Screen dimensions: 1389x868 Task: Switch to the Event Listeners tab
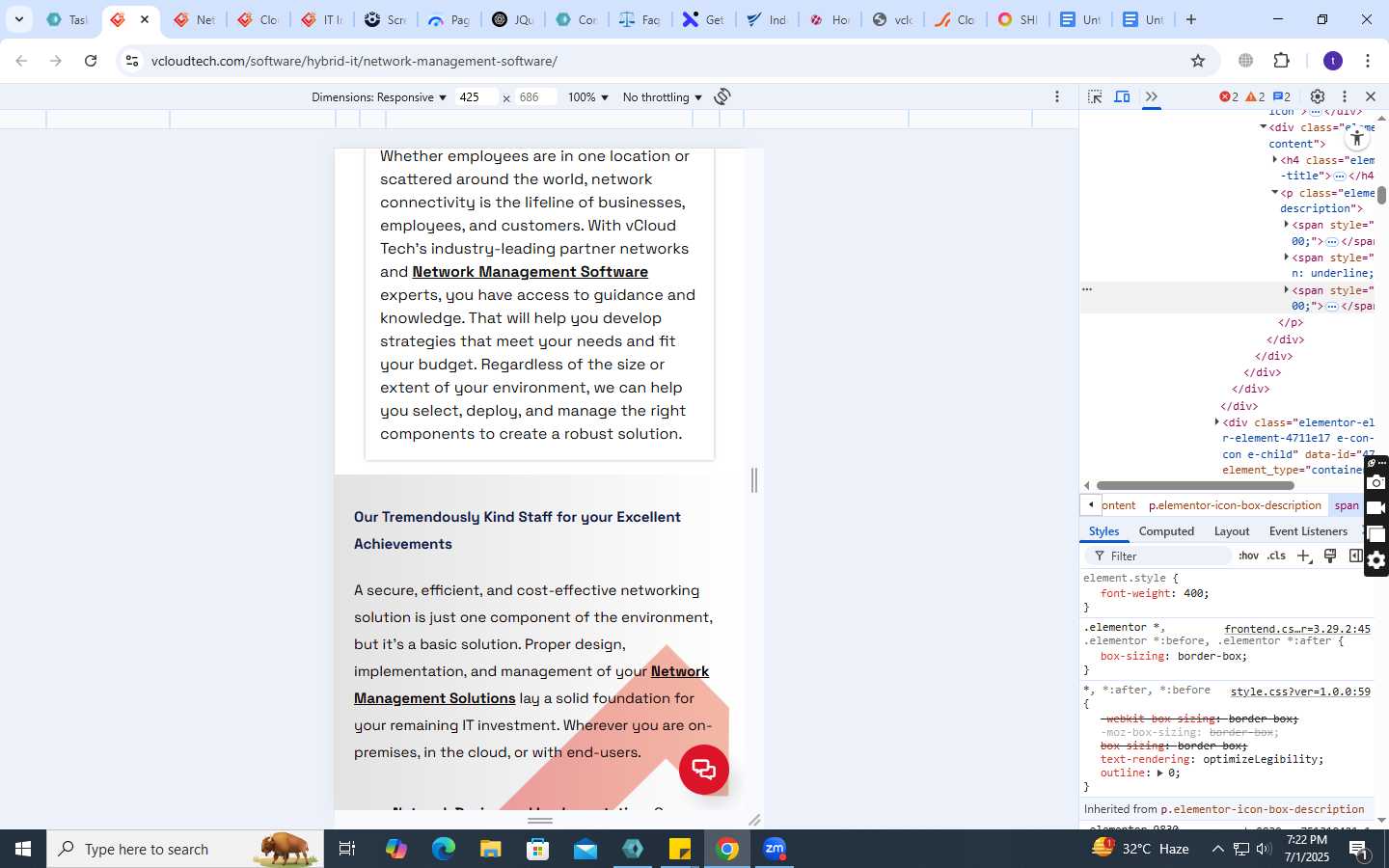click(x=1308, y=531)
